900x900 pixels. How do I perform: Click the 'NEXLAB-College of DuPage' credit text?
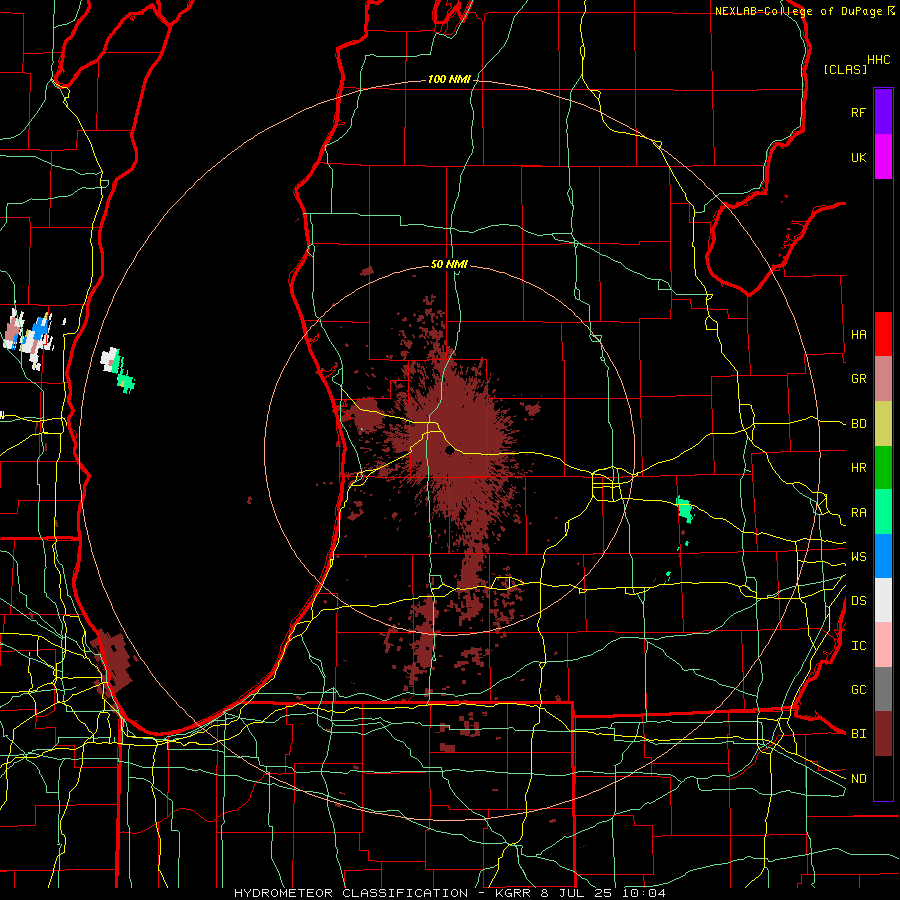pos(798,11)
